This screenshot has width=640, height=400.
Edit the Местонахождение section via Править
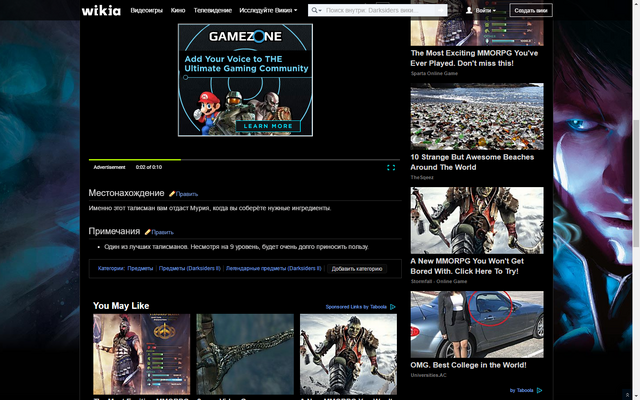click(187, 194)
